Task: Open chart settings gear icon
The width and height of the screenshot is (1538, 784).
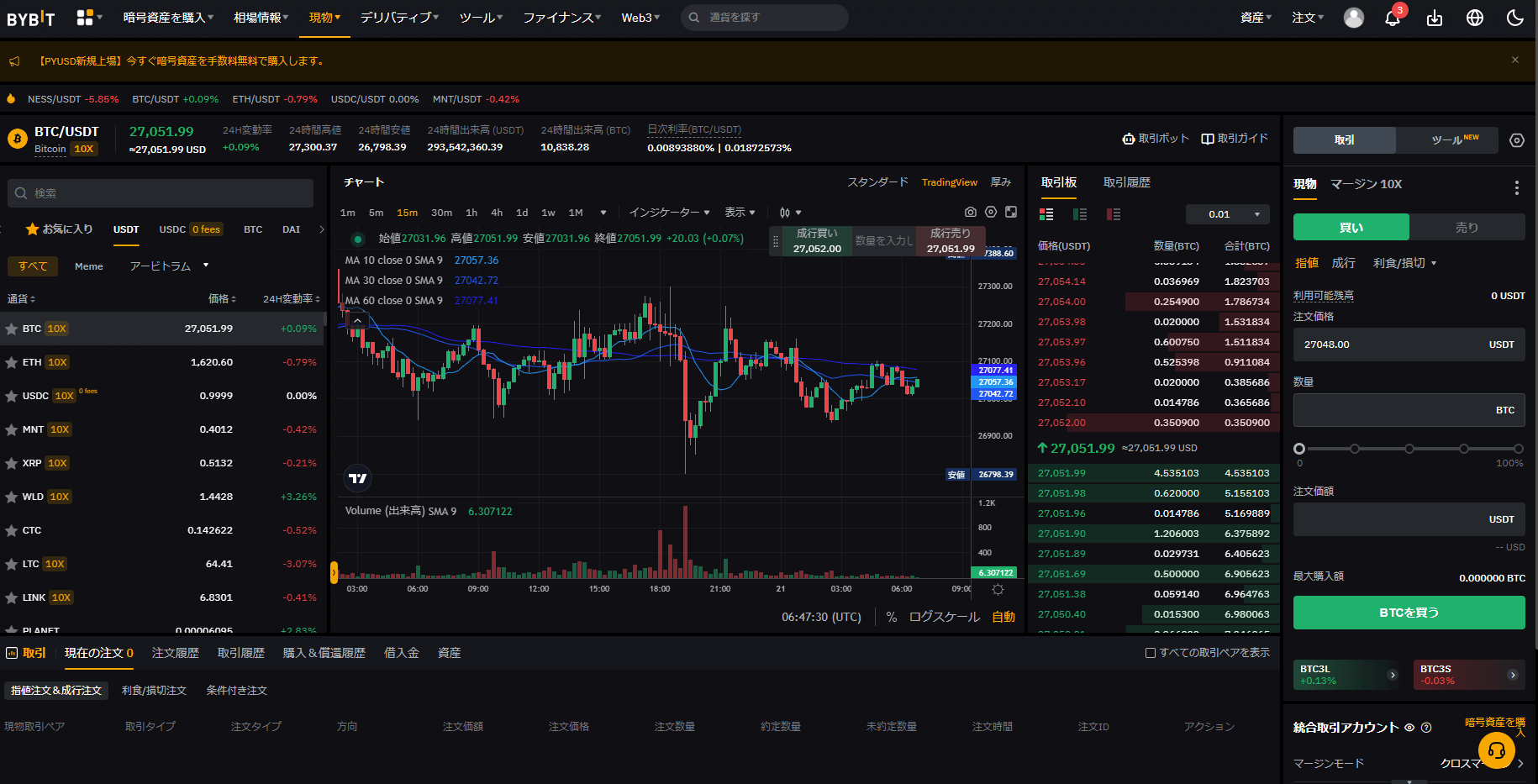Action: tap(991, 213)
